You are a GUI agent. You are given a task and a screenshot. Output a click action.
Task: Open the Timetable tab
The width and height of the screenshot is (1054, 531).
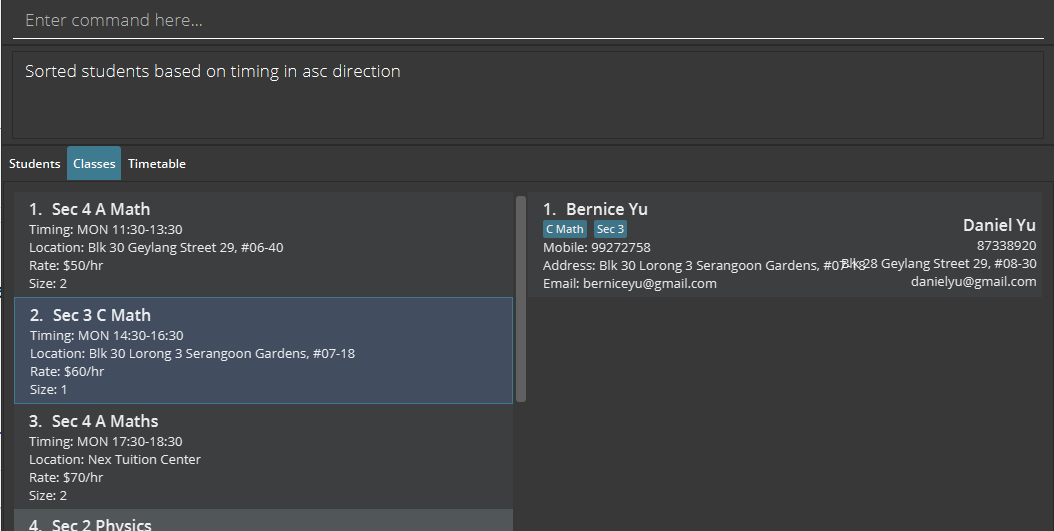pos(157,163)
